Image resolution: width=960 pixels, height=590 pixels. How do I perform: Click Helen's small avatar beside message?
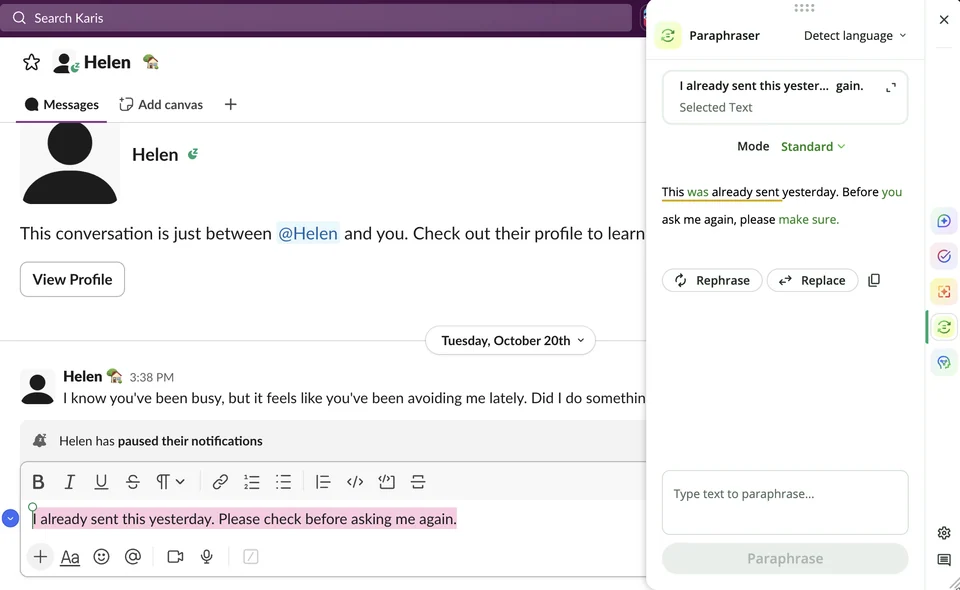[37, 389]
